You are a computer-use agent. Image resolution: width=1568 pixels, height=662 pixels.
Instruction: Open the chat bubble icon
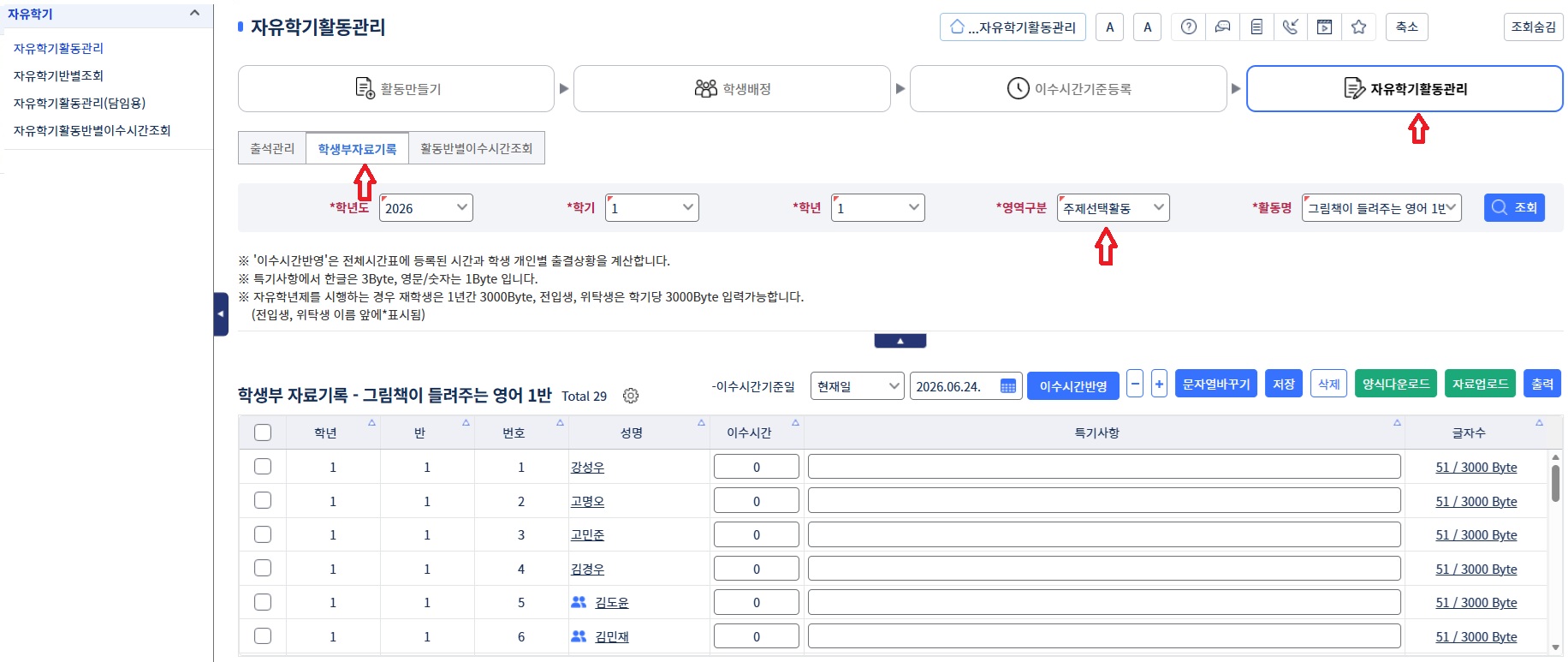coord(1223,27)
